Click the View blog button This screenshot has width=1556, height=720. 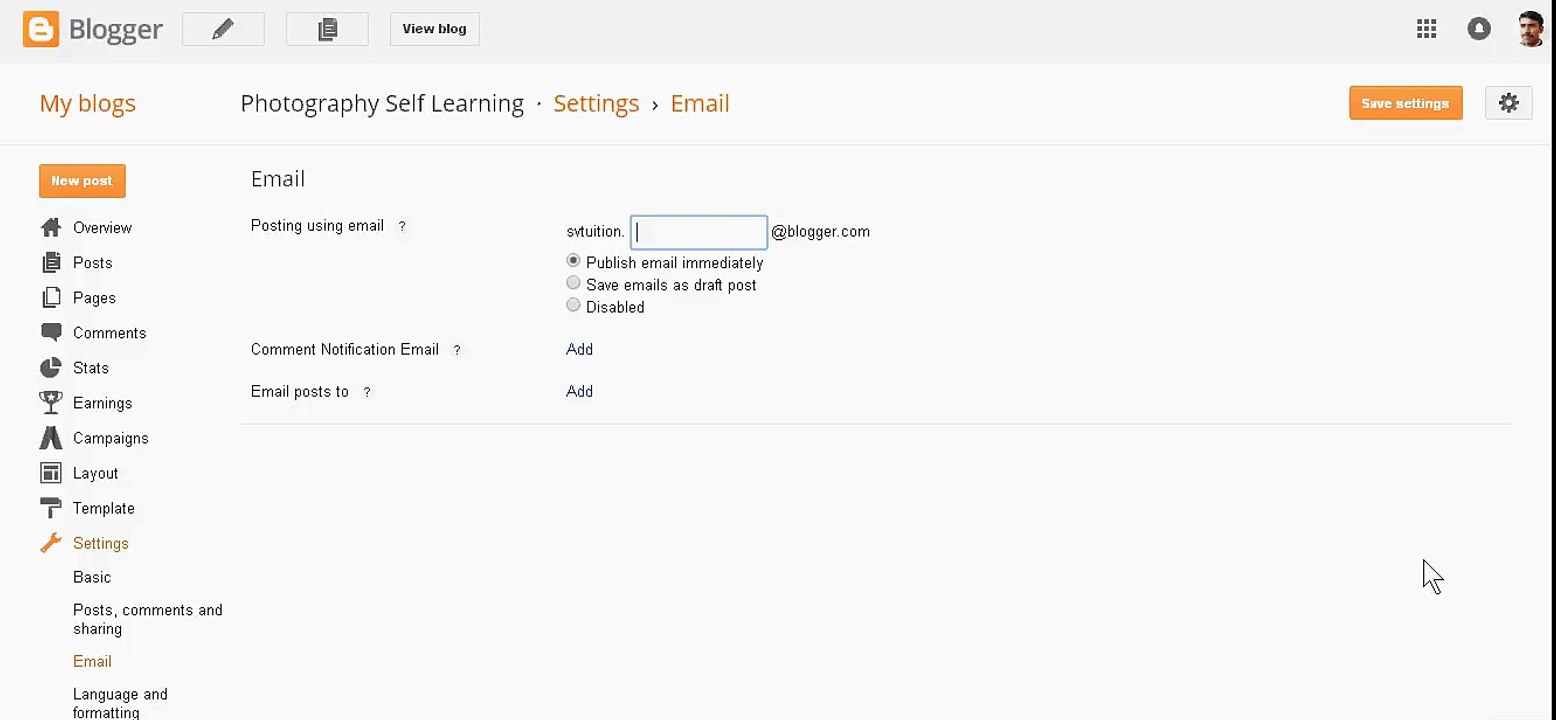pos(434,29)
